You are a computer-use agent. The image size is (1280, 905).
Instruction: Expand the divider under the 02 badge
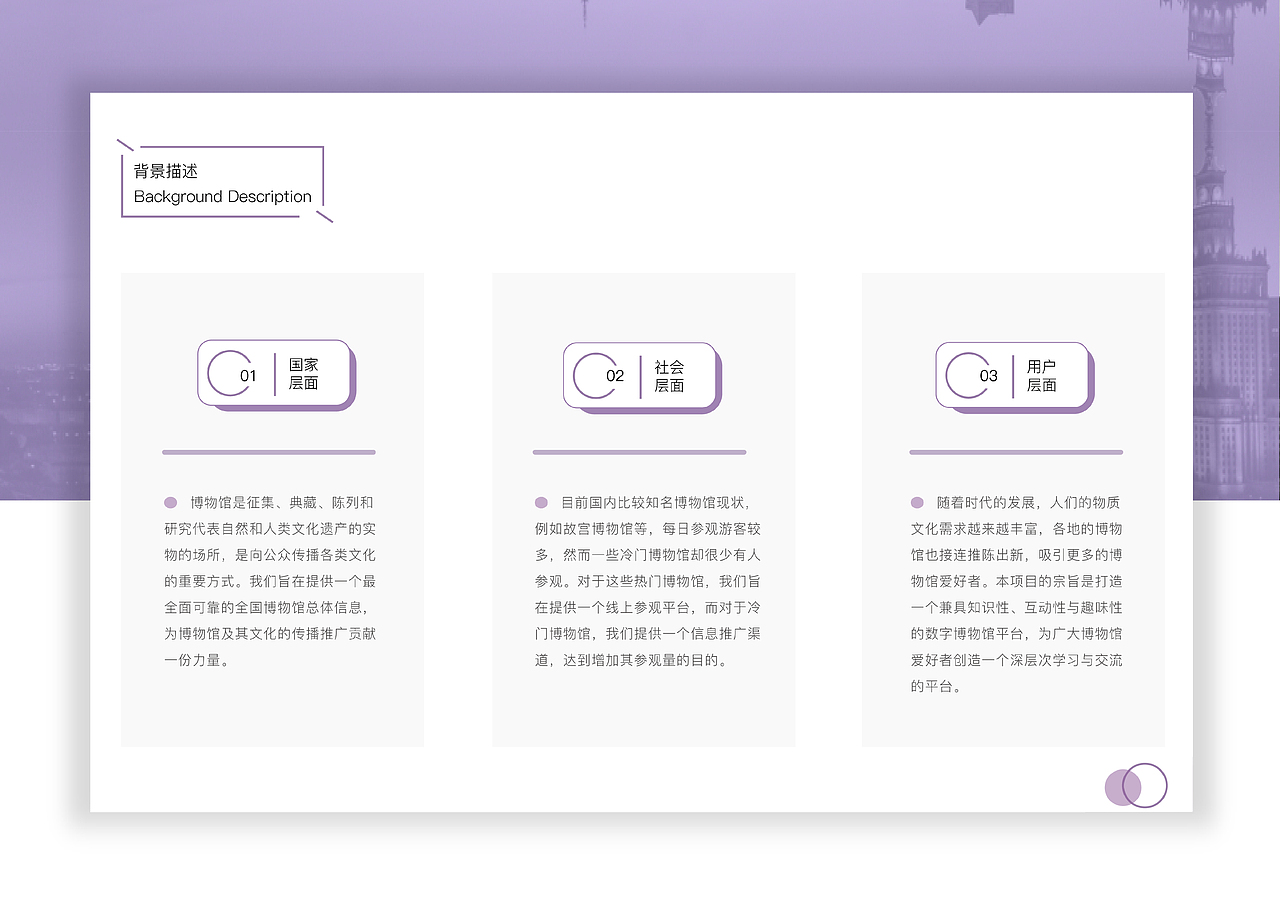(x=640, y=452)
